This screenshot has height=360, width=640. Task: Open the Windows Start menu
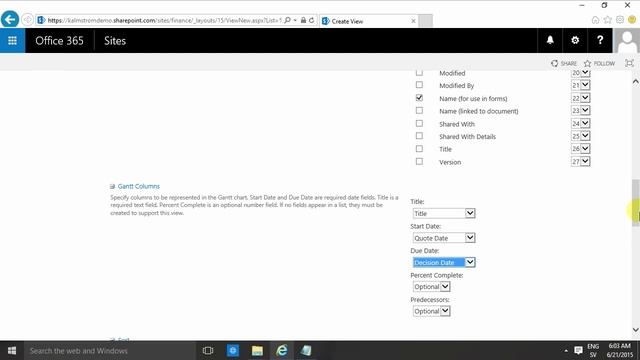[12, 351]
